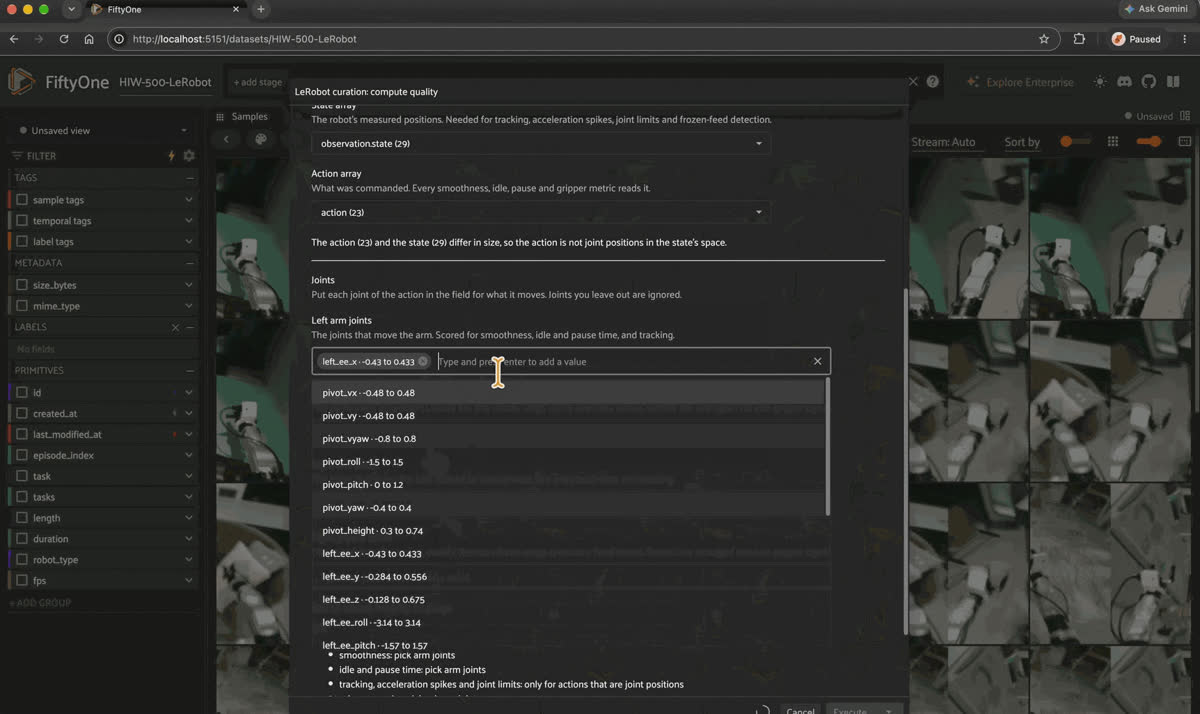Click the back arrow below Samples
Image resolution: width=1200 pixels, height=714 pixels.
(227, 140)
